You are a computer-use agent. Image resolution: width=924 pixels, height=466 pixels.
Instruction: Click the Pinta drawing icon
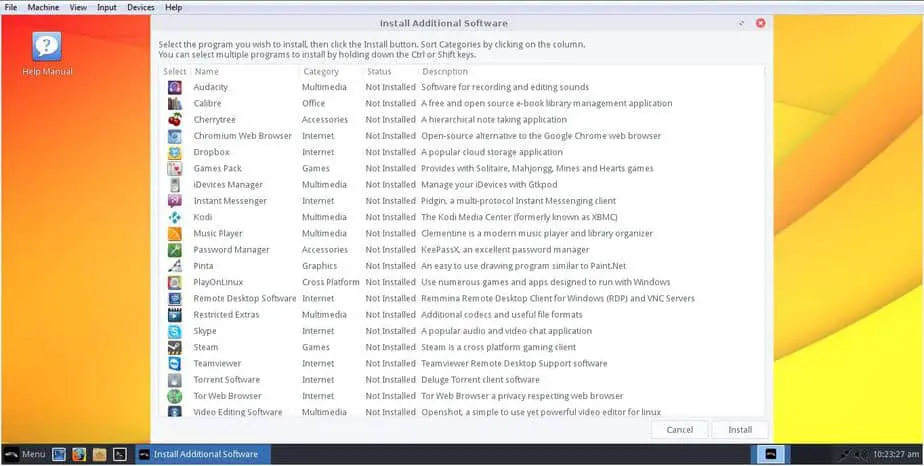coord(174,266)
